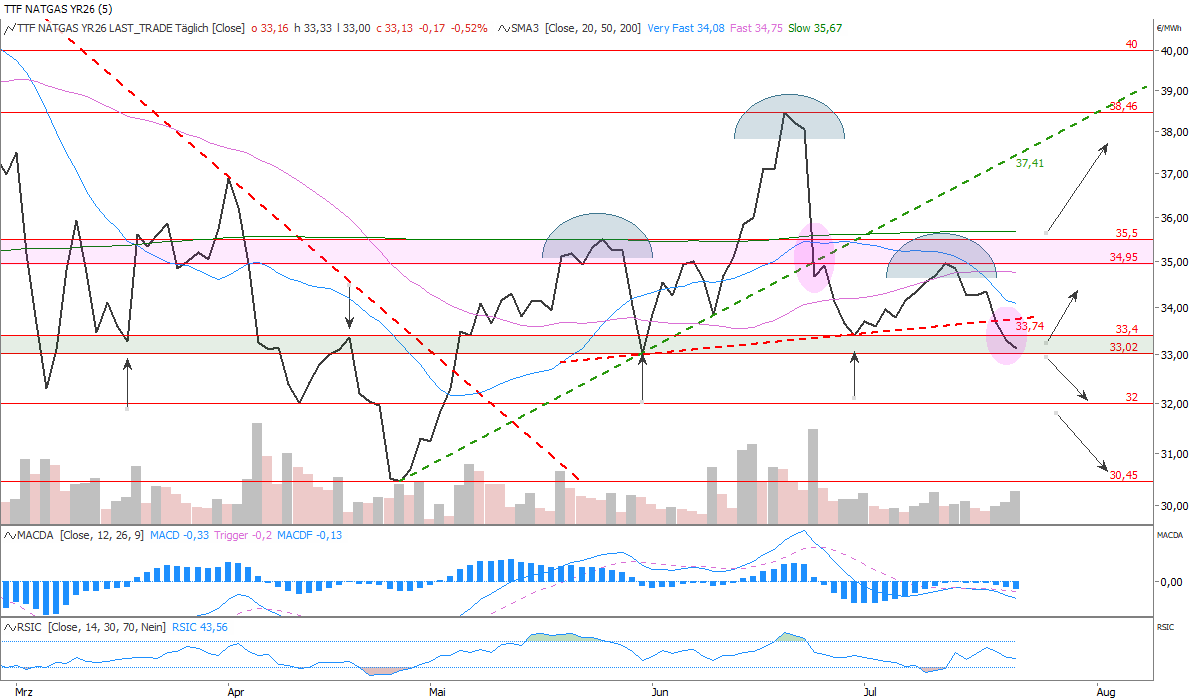The height and width of the screenshot is (700, 1200).
Task: Click the '34,95' level label
Action: pyautogui.click(x=1124, y=257)
